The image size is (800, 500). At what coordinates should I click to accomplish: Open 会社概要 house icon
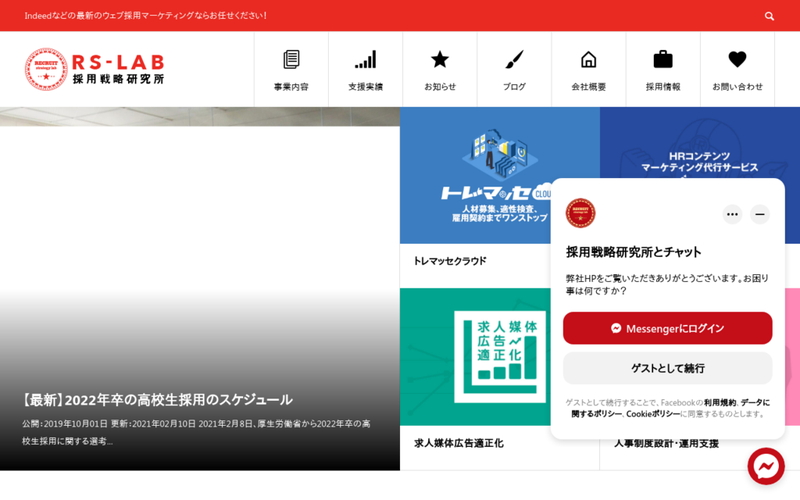[588, 60]
